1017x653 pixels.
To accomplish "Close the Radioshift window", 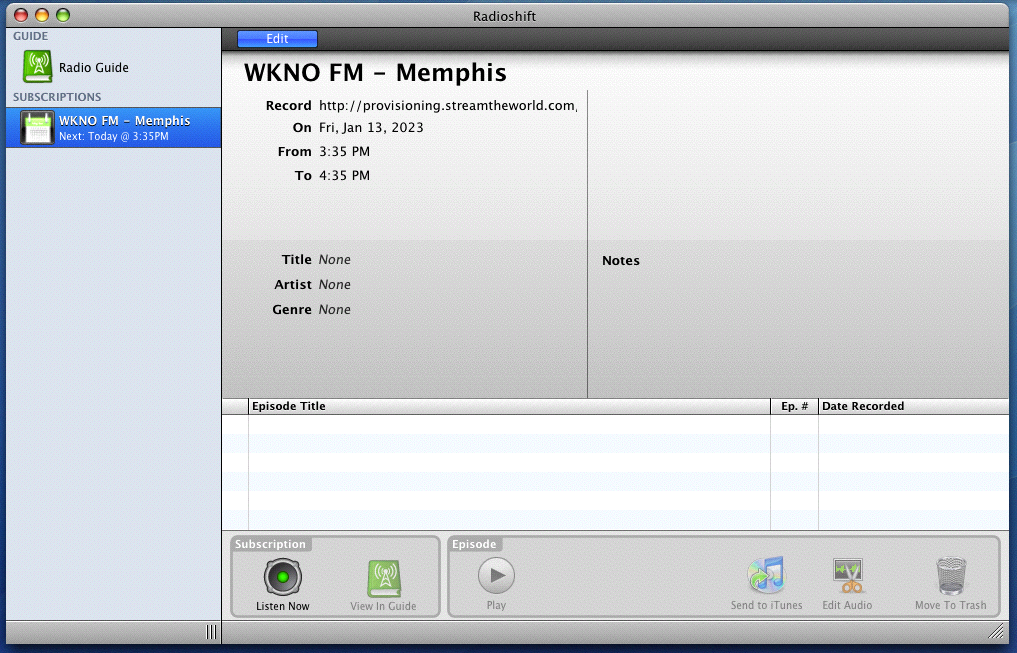I will coord(21,15).
